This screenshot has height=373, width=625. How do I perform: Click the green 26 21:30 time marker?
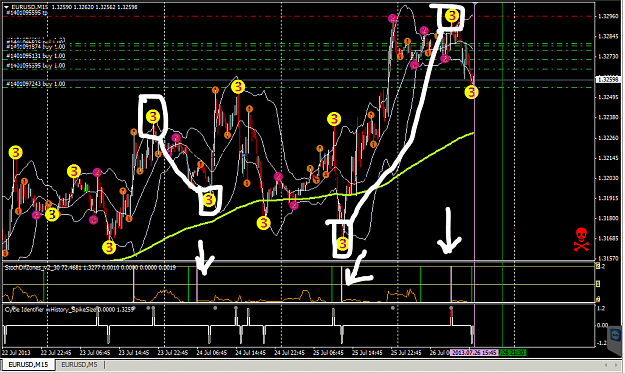[x=512, y=353]
